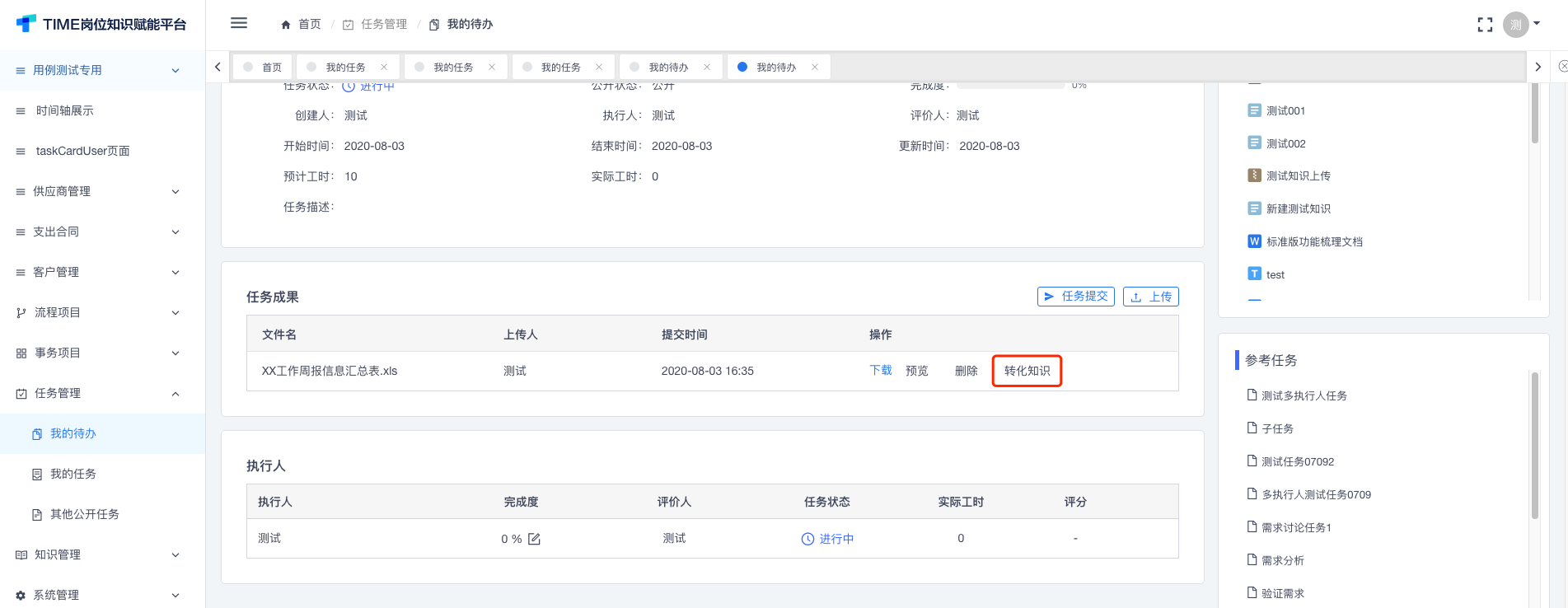This screenshot has height=608, width=1568.
Task: Expand the user avatar dropdown arrow
Action: 1537,24
